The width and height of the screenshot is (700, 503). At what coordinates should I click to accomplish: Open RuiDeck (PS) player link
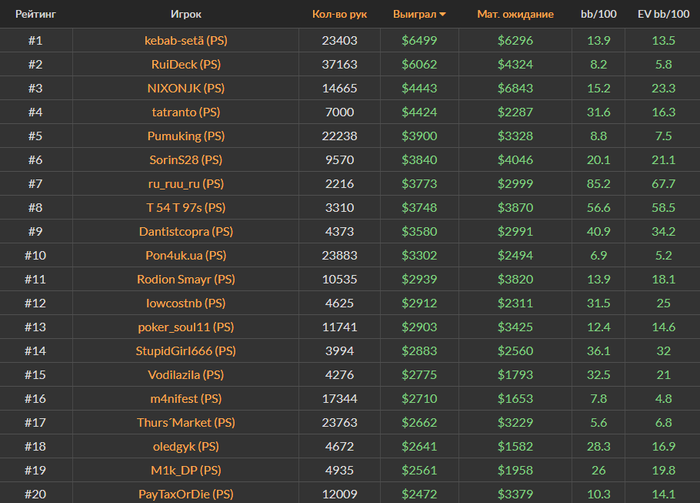(x=186, y=64)
